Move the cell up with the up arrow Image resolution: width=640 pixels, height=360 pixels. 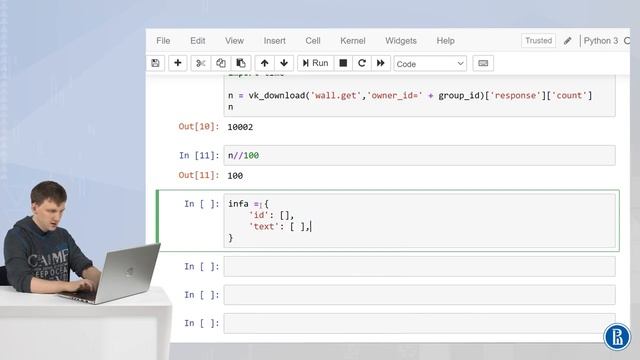click(264, 63)
